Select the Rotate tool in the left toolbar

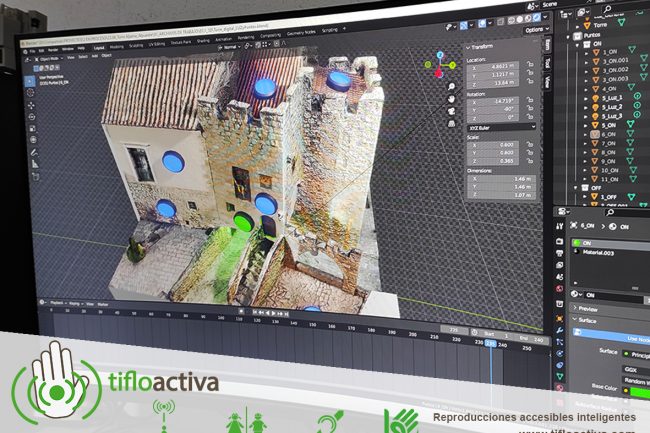pos(32,117)
